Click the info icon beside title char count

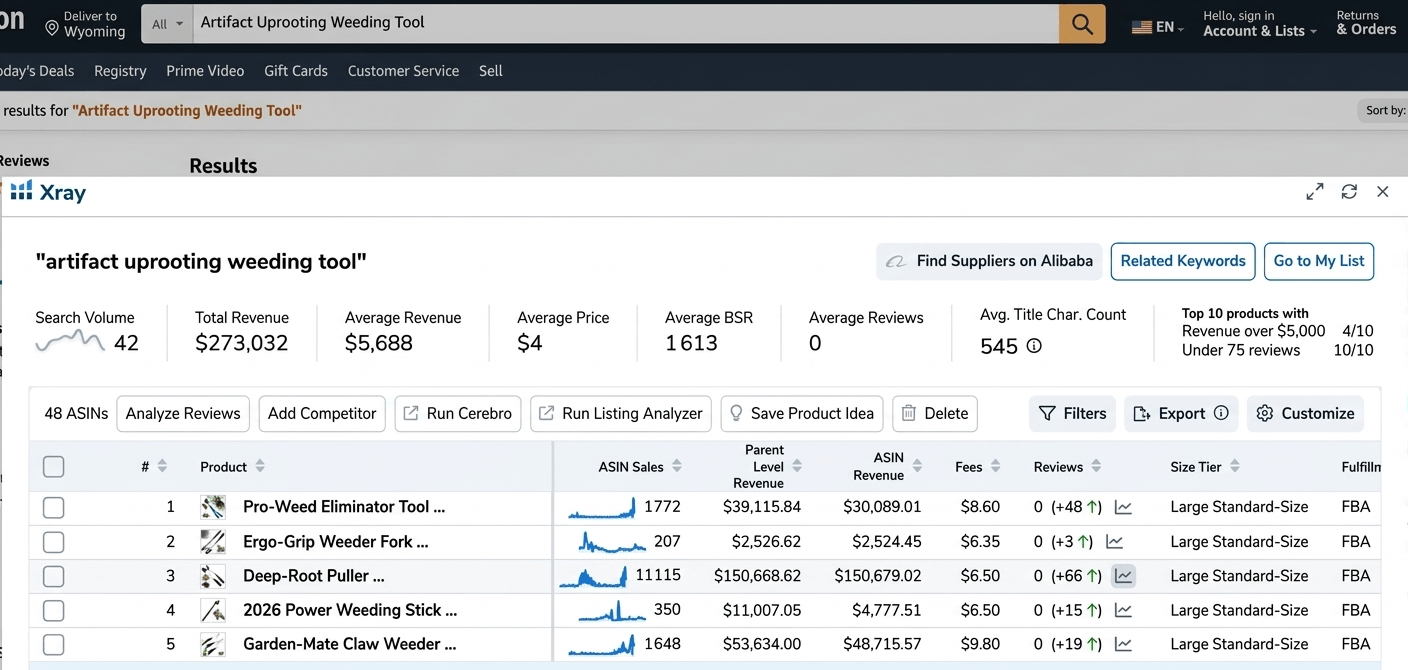1034,346
